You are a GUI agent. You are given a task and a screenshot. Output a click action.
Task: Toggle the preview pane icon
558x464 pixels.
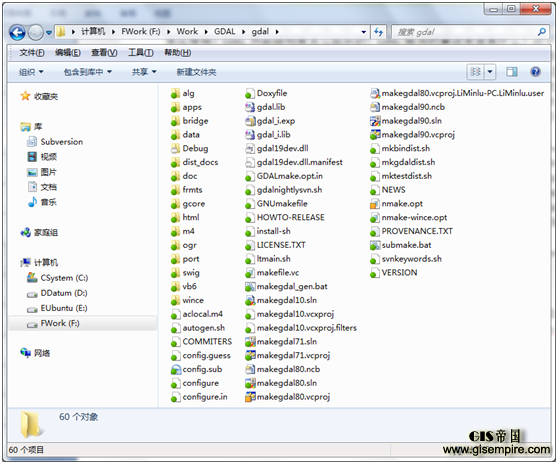click(x=512, y=72)
